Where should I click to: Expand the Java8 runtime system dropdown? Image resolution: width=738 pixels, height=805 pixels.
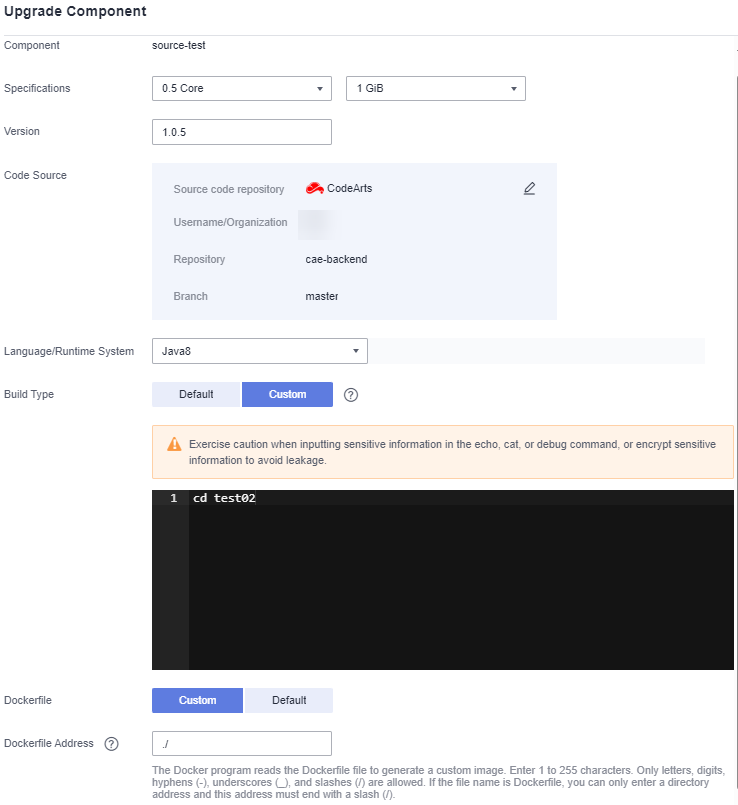coord(259,351)
